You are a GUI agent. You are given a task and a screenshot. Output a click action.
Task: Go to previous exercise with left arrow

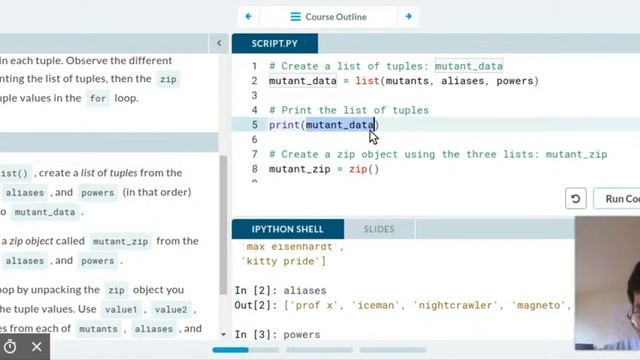click(x=249, y=17)
